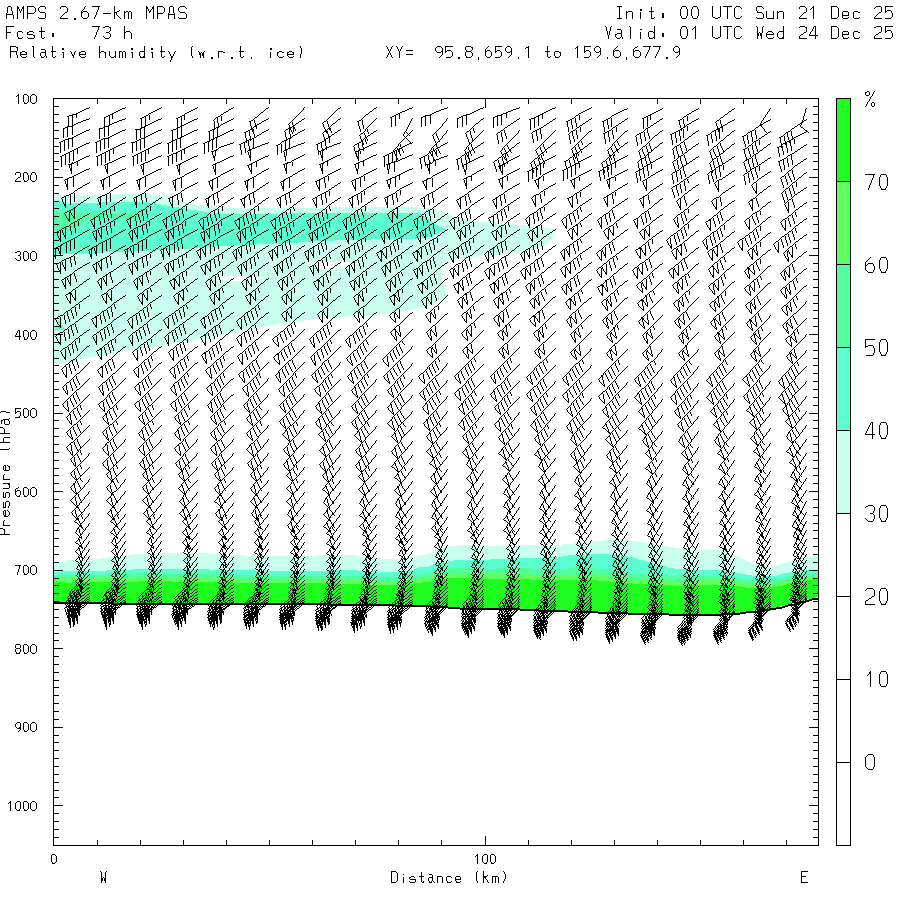Image resolution: width=900 pixels, height=900 pixels.
Task: Click the colorbar segment between 60 and 70
Action: [x=843, y=223]
